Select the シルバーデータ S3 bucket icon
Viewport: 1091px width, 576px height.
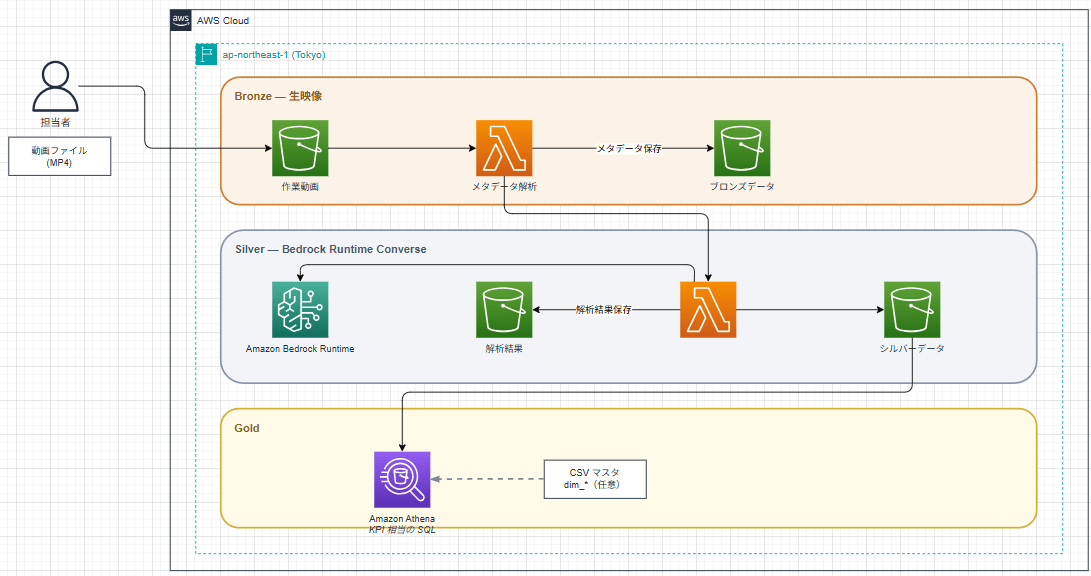(911, 310)
